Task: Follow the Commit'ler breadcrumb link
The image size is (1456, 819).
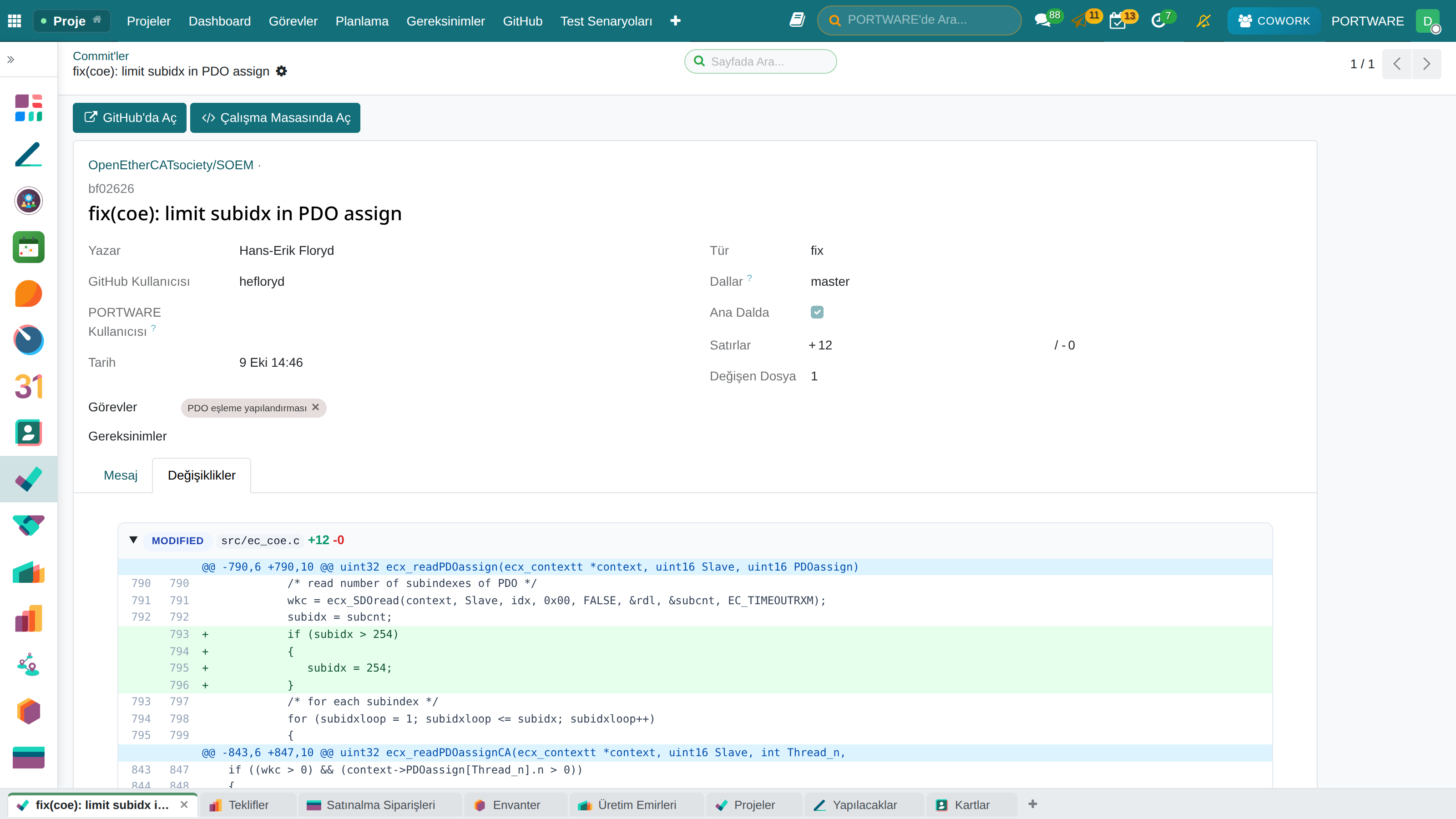Action: (101, 56)
